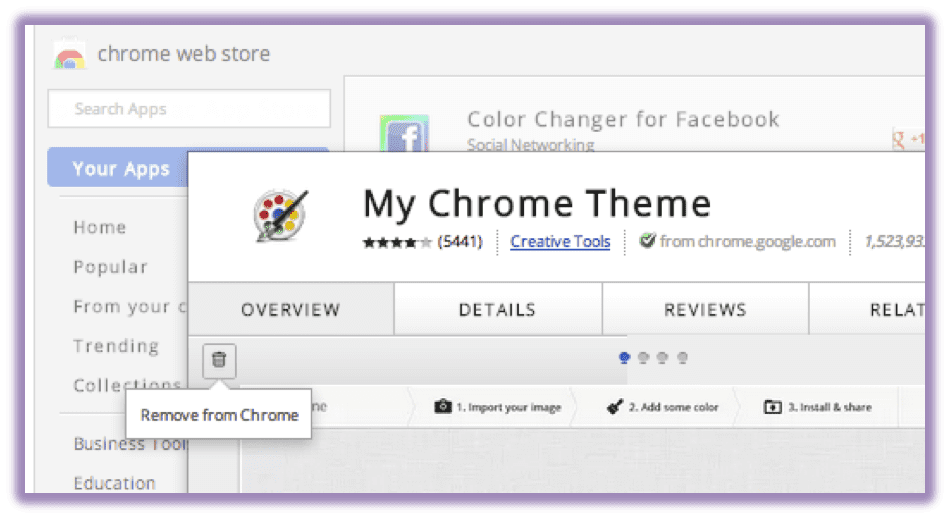Open the Trending category
This screenshot has height=518, width=950.
coord(116,345)
